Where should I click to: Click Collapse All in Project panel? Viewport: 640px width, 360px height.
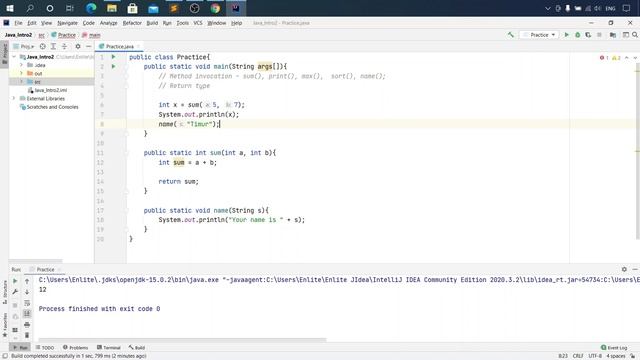[x=64, y=47]
